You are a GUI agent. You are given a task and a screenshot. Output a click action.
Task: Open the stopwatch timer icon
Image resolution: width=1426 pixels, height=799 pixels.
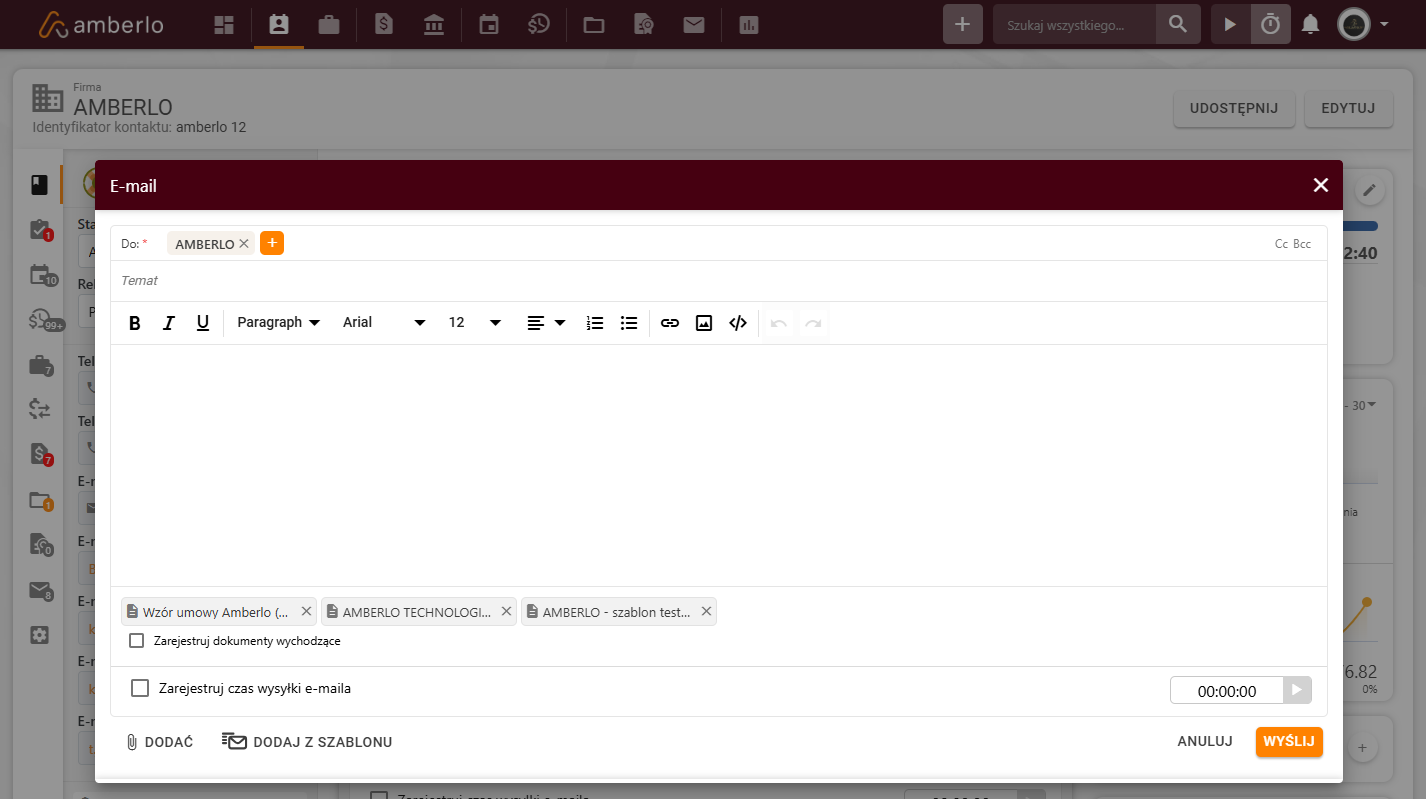(1270, 24)
